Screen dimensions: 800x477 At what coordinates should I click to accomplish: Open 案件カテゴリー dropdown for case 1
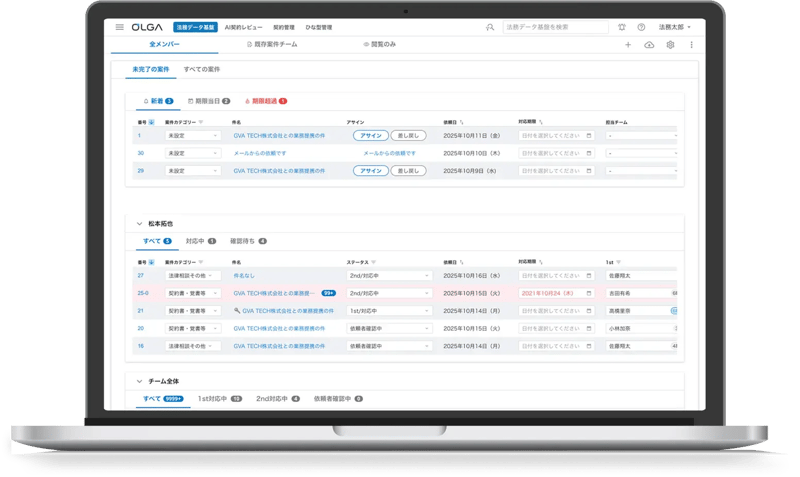pyautogui.click(x=193, y=135)
